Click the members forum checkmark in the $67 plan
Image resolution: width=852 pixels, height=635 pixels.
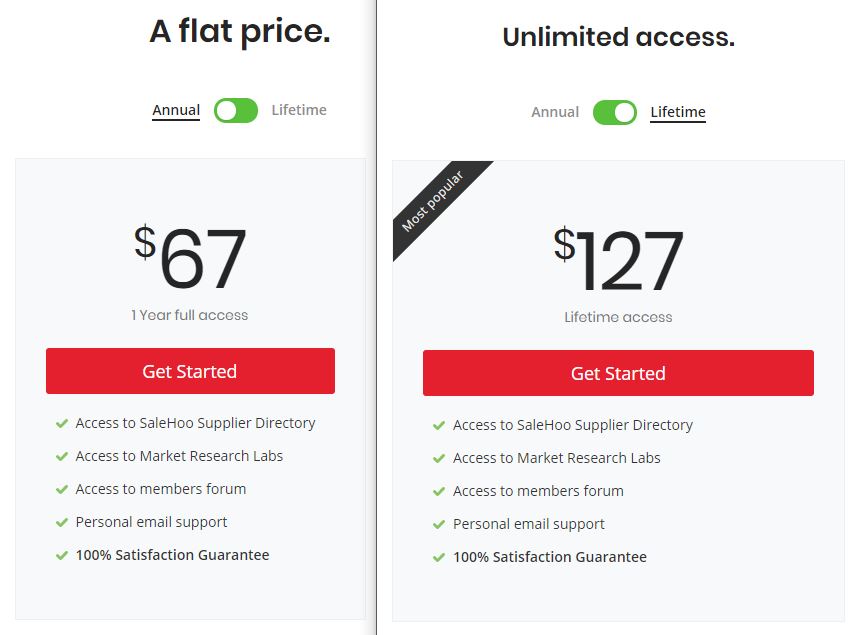[62, 490]
